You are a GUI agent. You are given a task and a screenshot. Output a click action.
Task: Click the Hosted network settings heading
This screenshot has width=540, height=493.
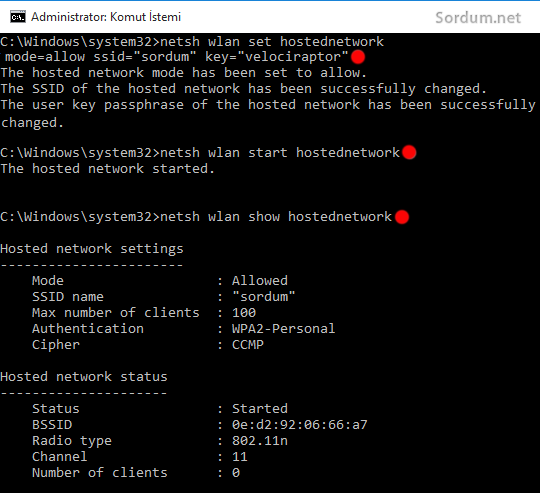click(x=92, y=249)
